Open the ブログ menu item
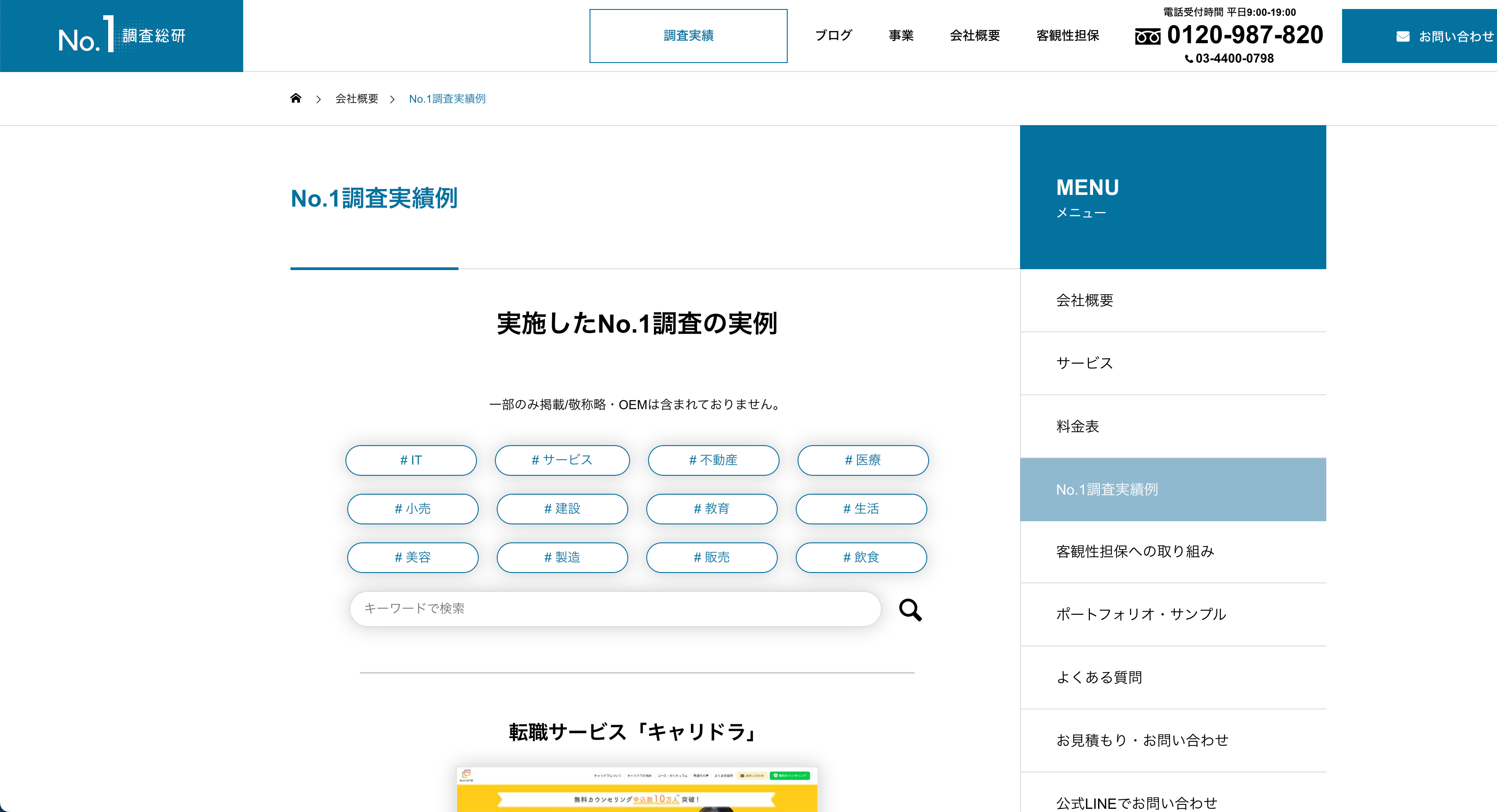 click(833, 36)
